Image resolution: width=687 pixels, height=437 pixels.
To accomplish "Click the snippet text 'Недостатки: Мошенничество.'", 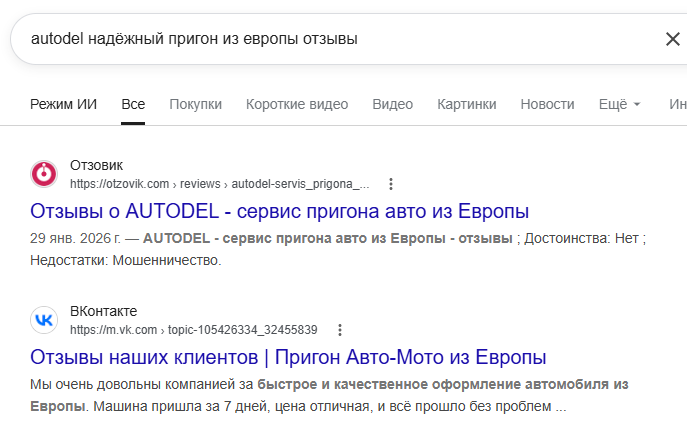I will coord(126,261).
